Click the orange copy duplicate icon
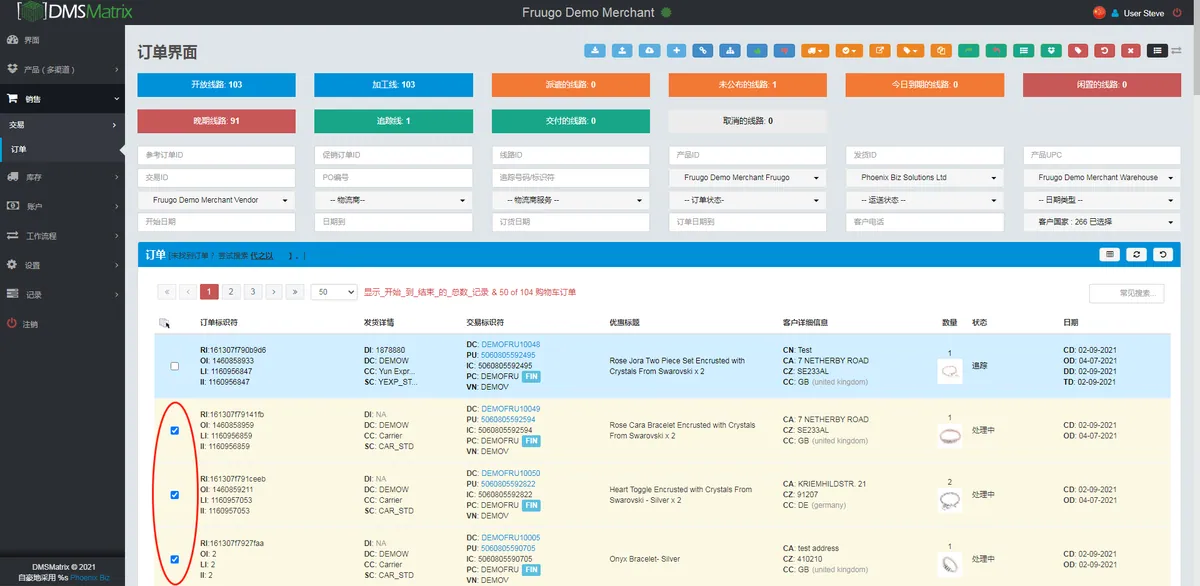 tap(941, 50)
